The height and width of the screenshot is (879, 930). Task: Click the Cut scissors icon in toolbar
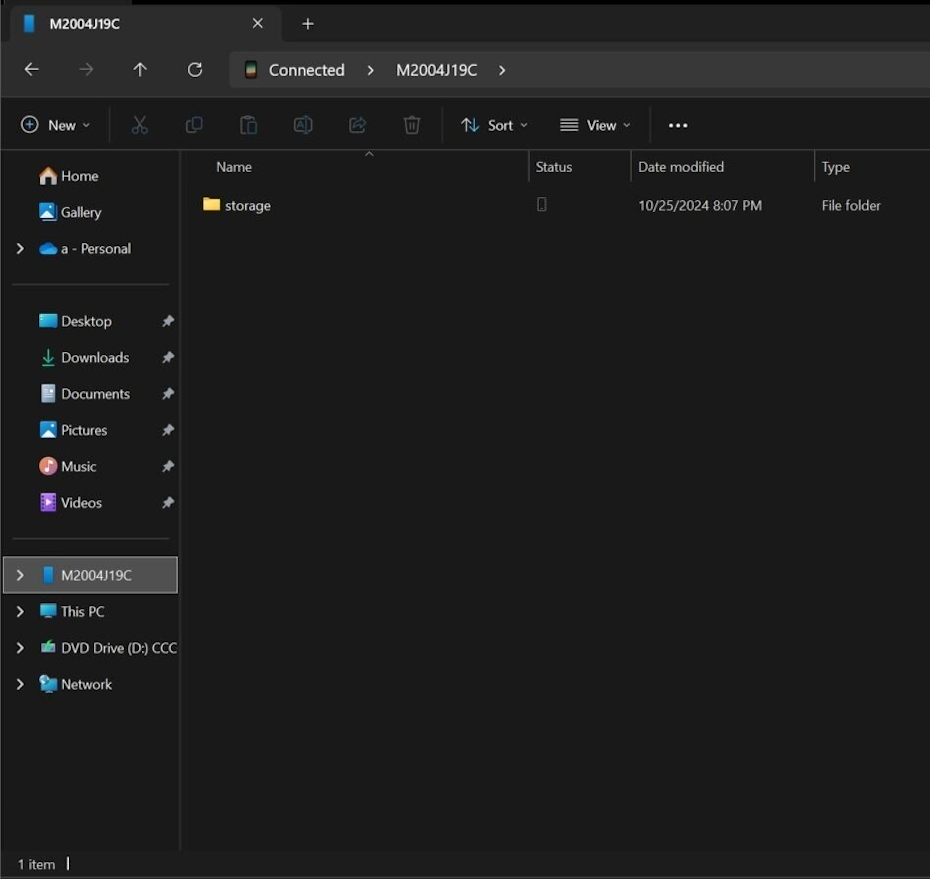pos(139,125)
